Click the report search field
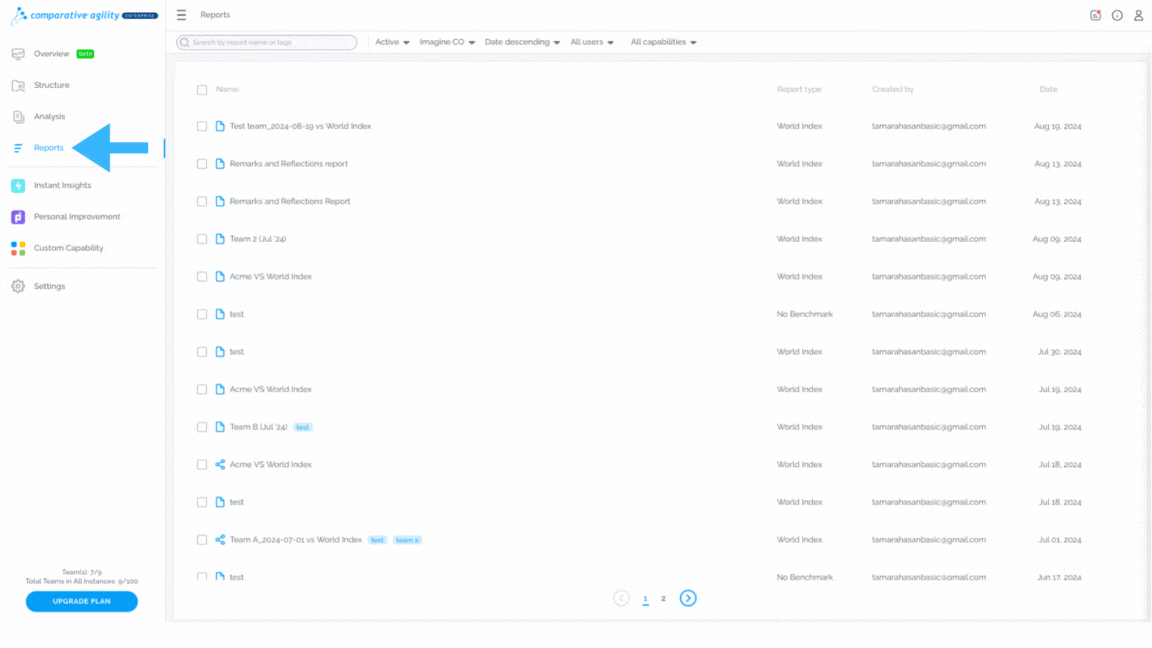This screenshot has height=648, width=1152. point(267,43)
